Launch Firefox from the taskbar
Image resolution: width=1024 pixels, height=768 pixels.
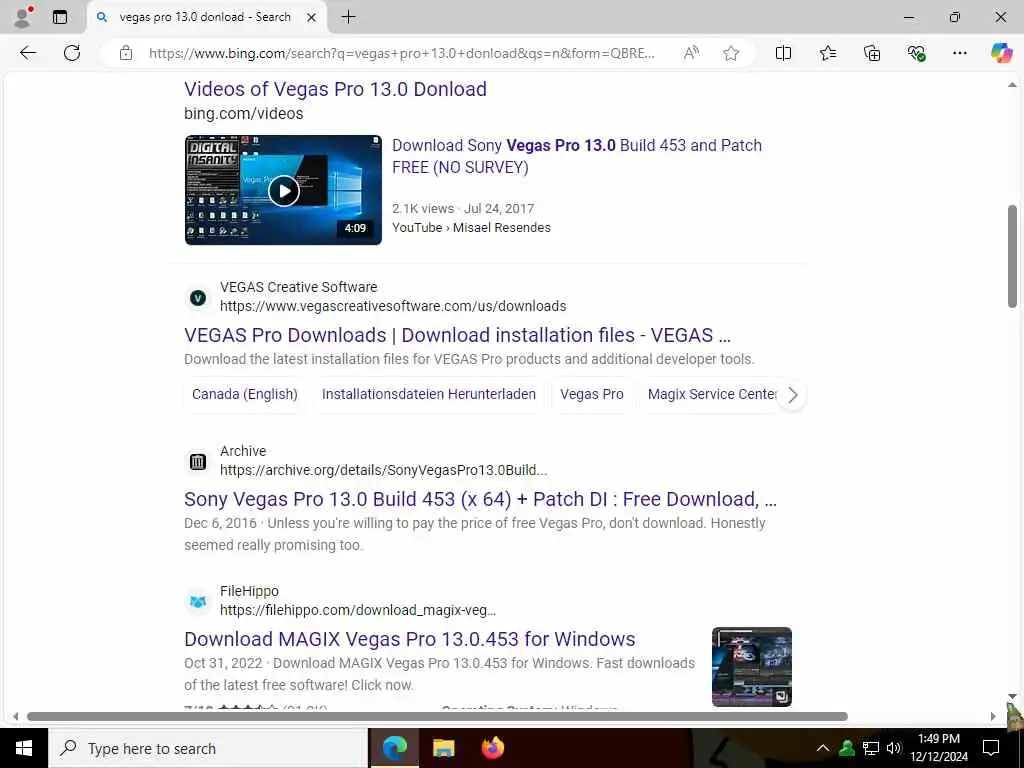493,748
